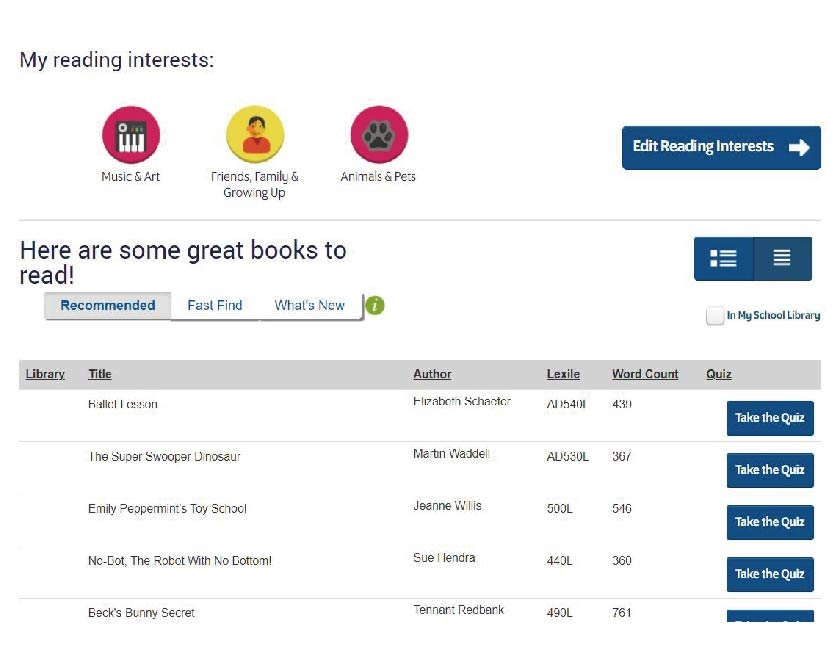Viewport: 833px width, 663px height.
Task: Click the Animals & Pets paw icon
Action: [x=379, y=135]
